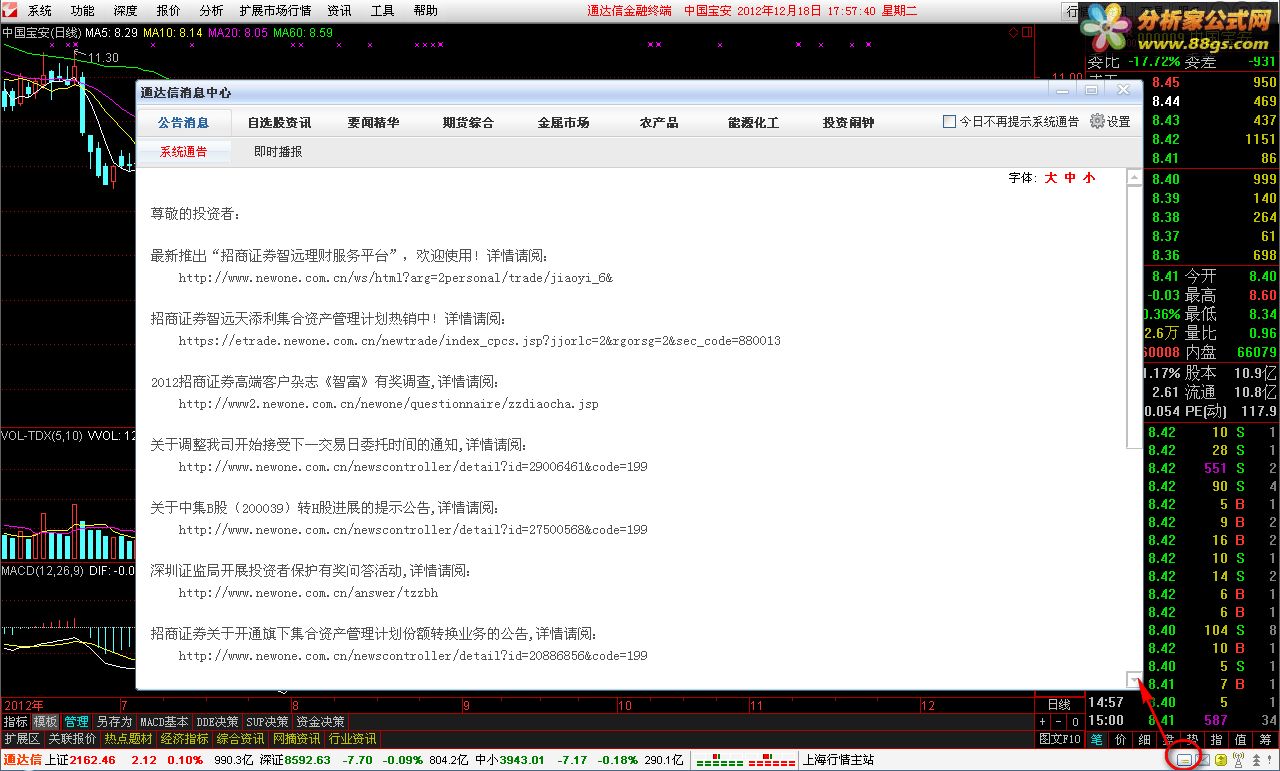This screenshot has width=1280, height=771.
Task: Click the 另存为 button below chart
Action: (x=113, y=721)
